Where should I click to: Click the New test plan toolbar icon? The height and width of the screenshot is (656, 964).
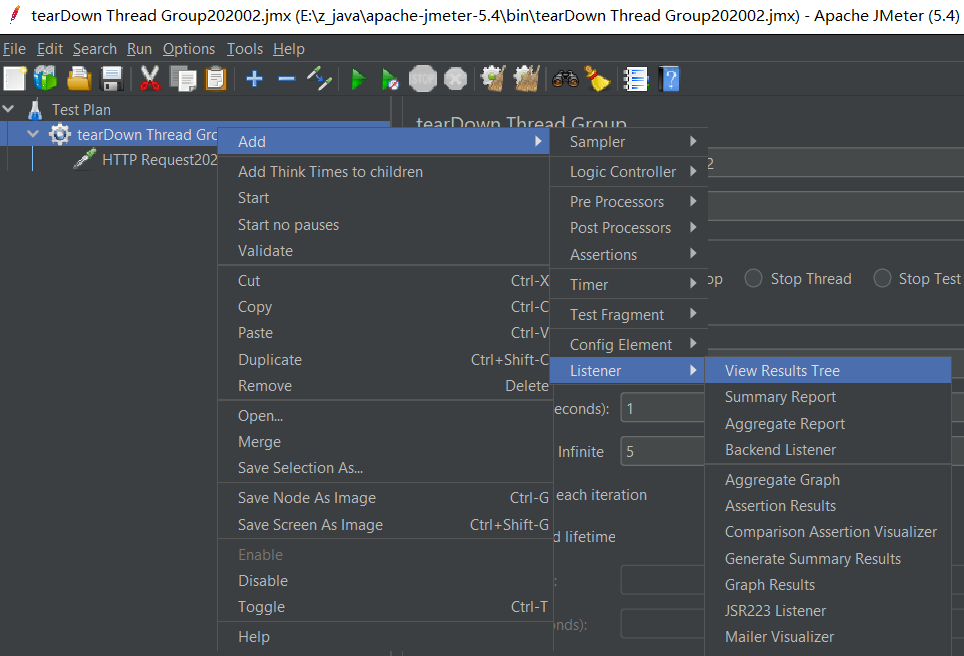pyautogui.click(x=15, y=79)
